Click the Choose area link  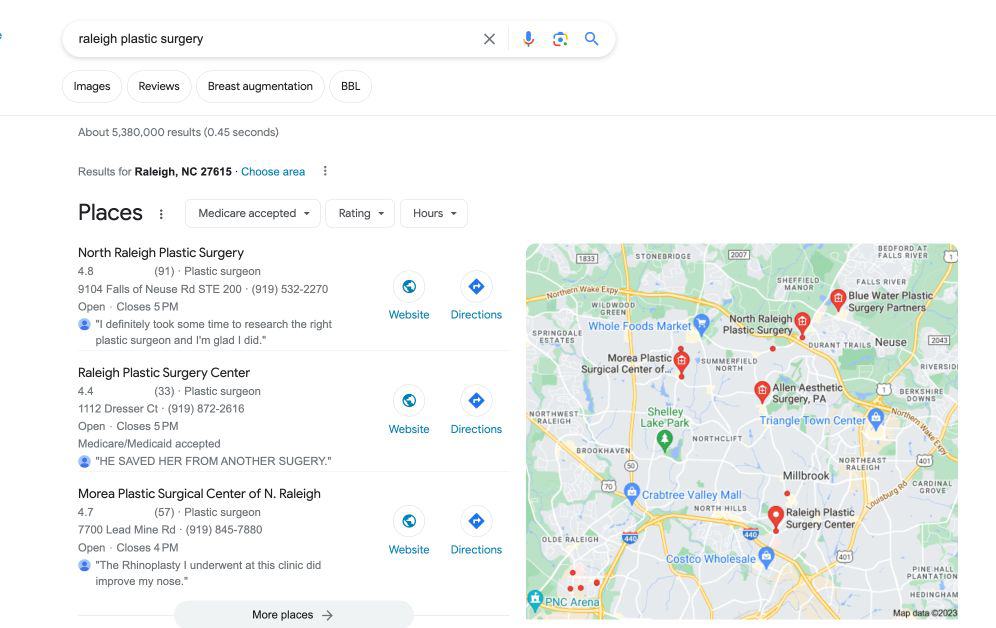273,171
